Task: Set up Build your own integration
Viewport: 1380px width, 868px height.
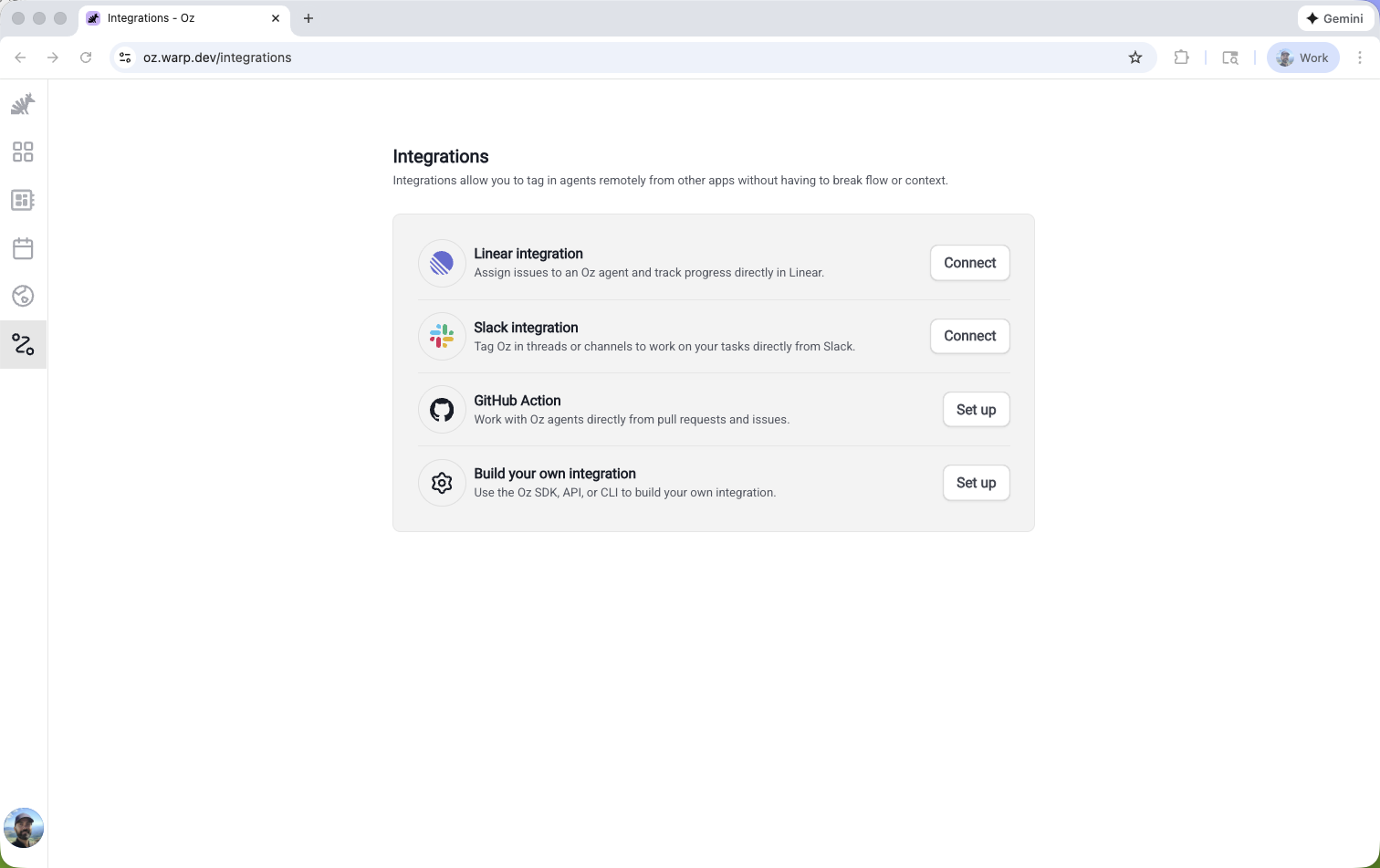Action: 976,483
